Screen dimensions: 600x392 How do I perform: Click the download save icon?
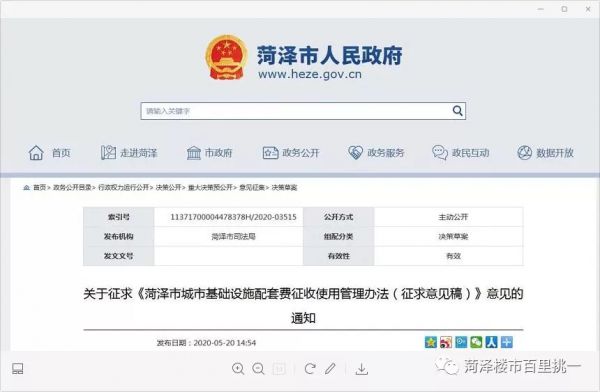coord(362,369)
